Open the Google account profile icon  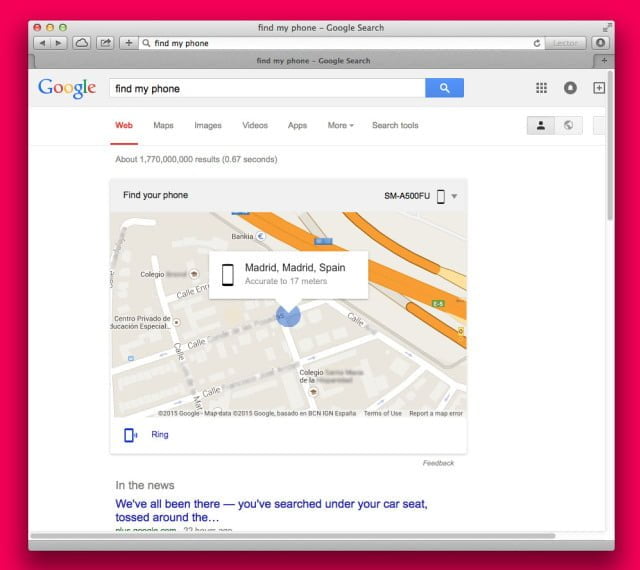point(570,88)
